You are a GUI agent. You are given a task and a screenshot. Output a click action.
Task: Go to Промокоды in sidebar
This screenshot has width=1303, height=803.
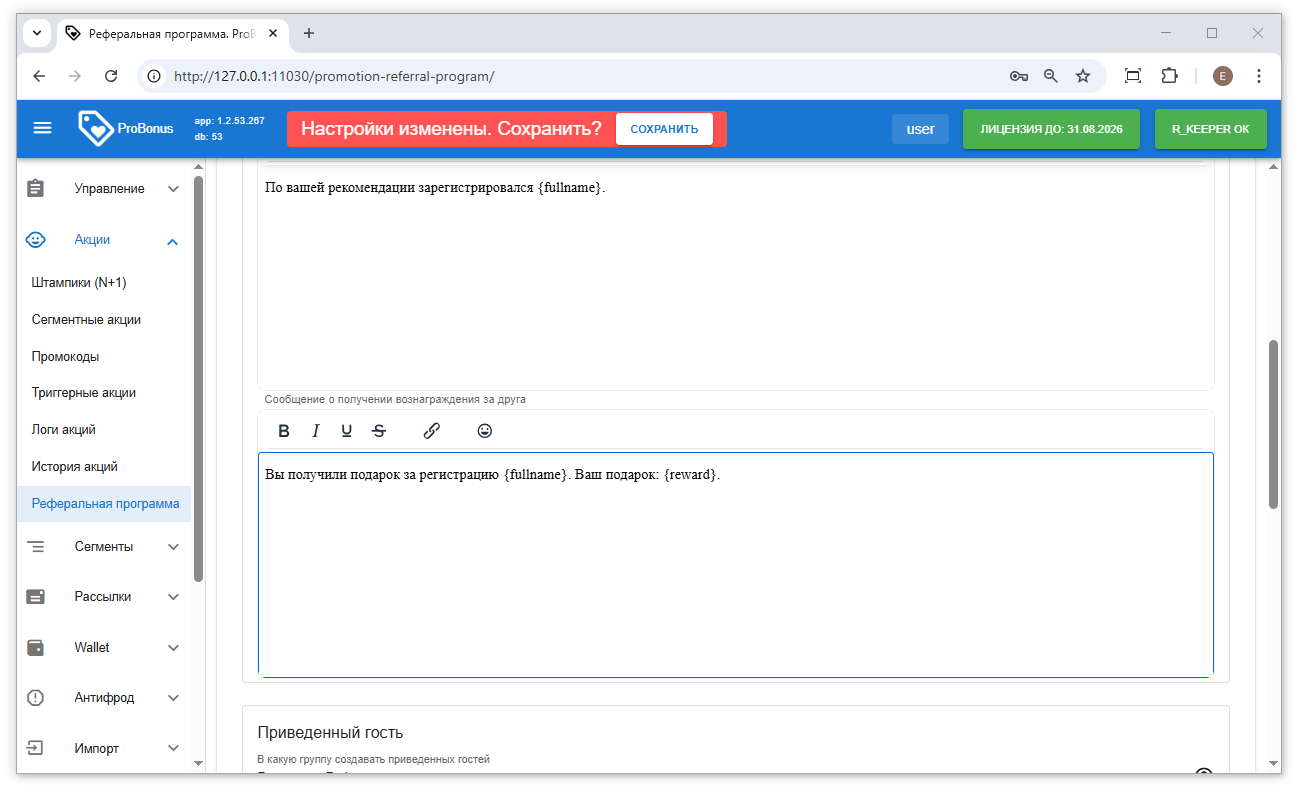(x=65, y=357)
